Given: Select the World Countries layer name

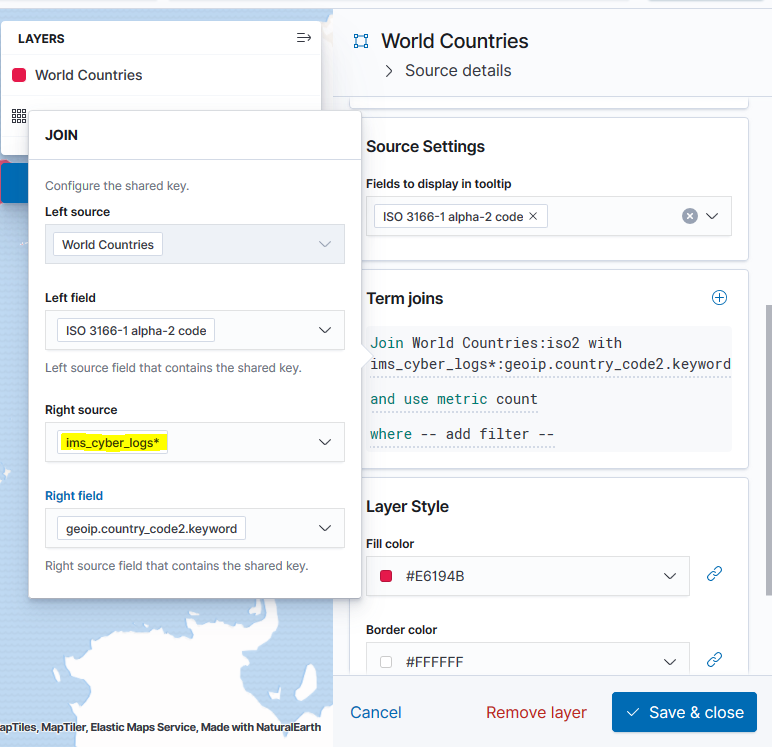Looking at the screenshot, I should pyautogui.click(x=89, y=75).
